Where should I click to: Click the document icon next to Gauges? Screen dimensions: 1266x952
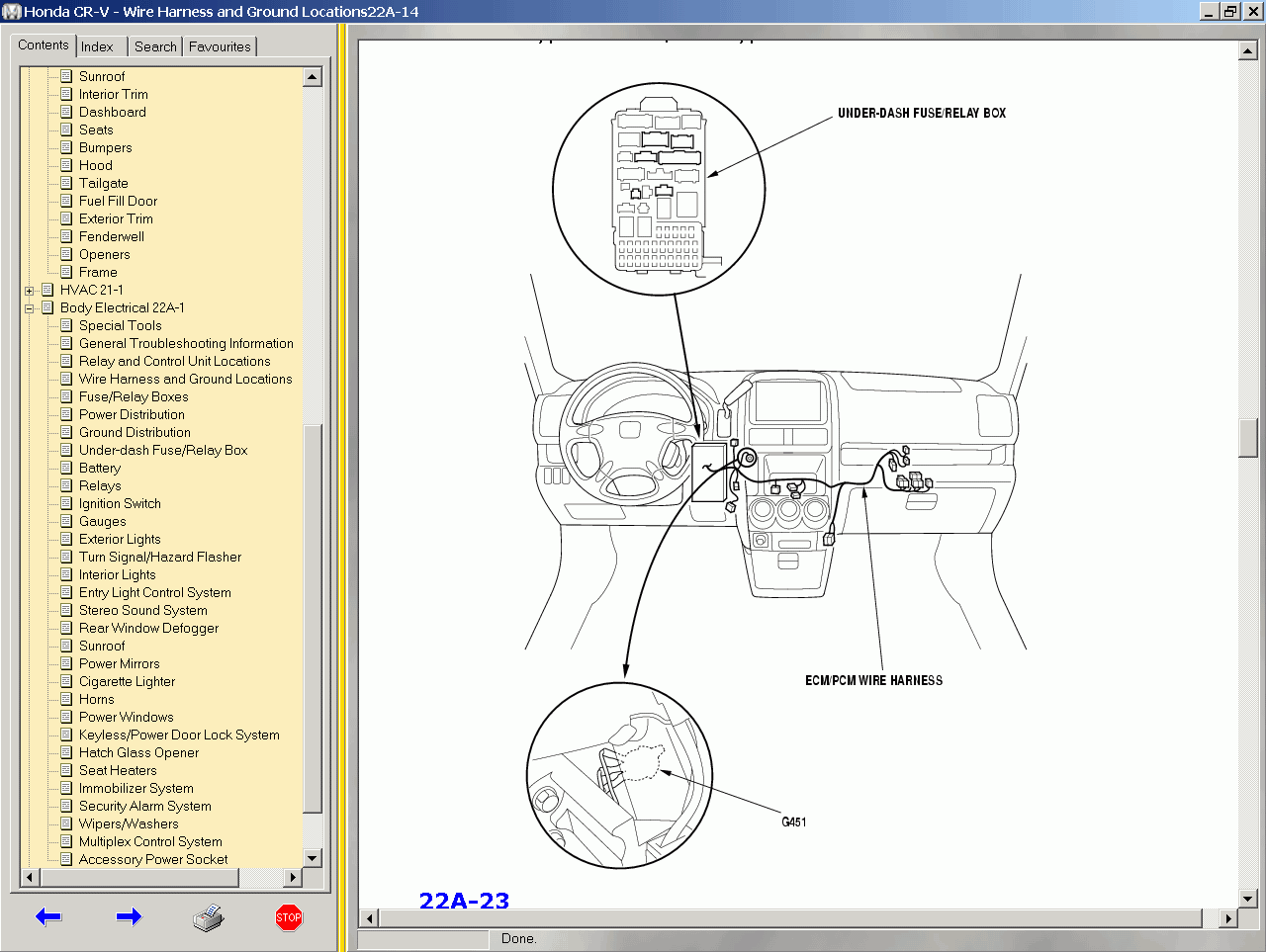click(66, 521)
